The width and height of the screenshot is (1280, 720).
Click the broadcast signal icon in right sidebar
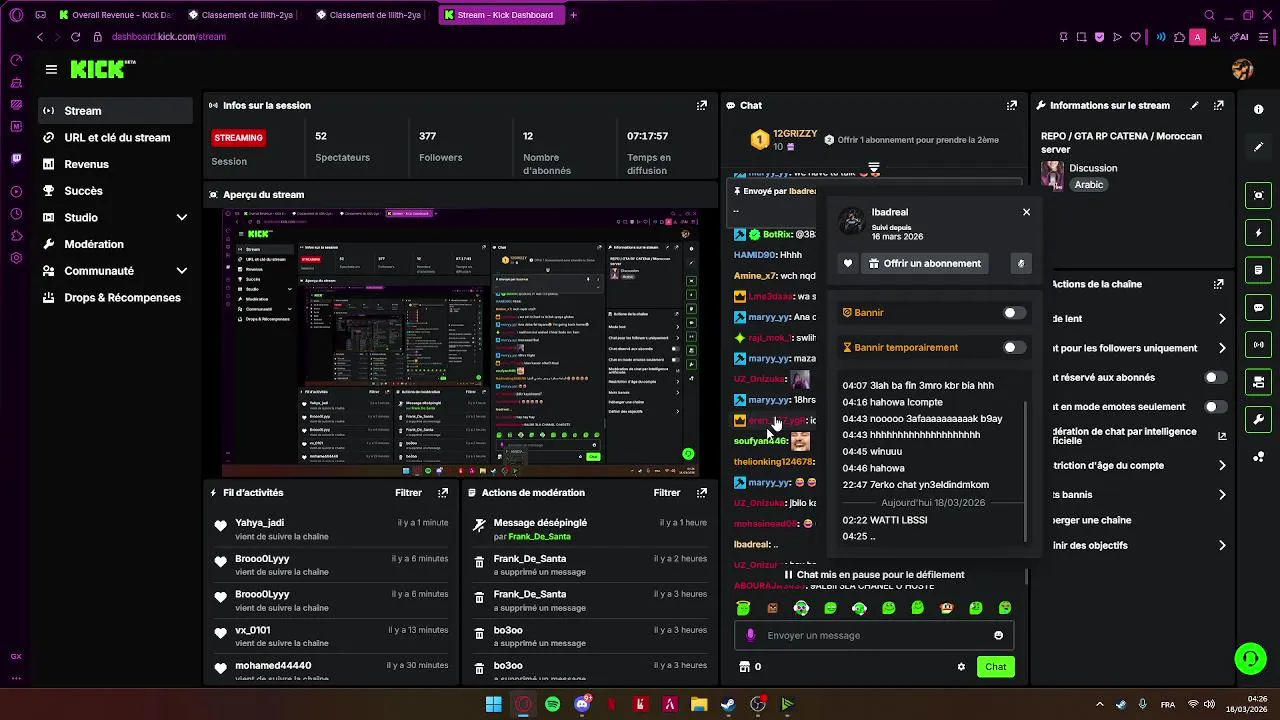1259,345
